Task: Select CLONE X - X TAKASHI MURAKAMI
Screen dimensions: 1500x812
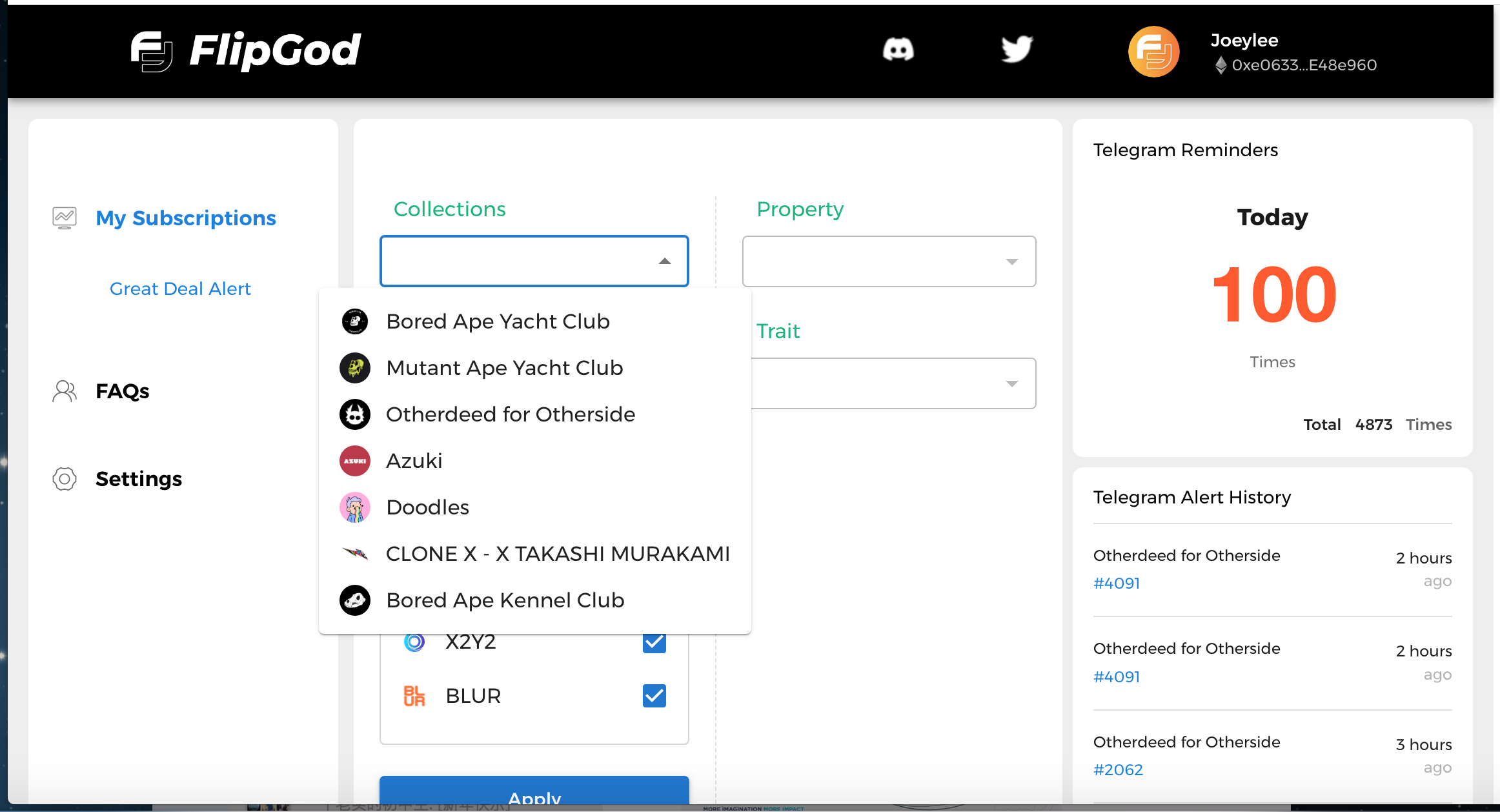Action: pyautogui.click(x=535, y=554)
